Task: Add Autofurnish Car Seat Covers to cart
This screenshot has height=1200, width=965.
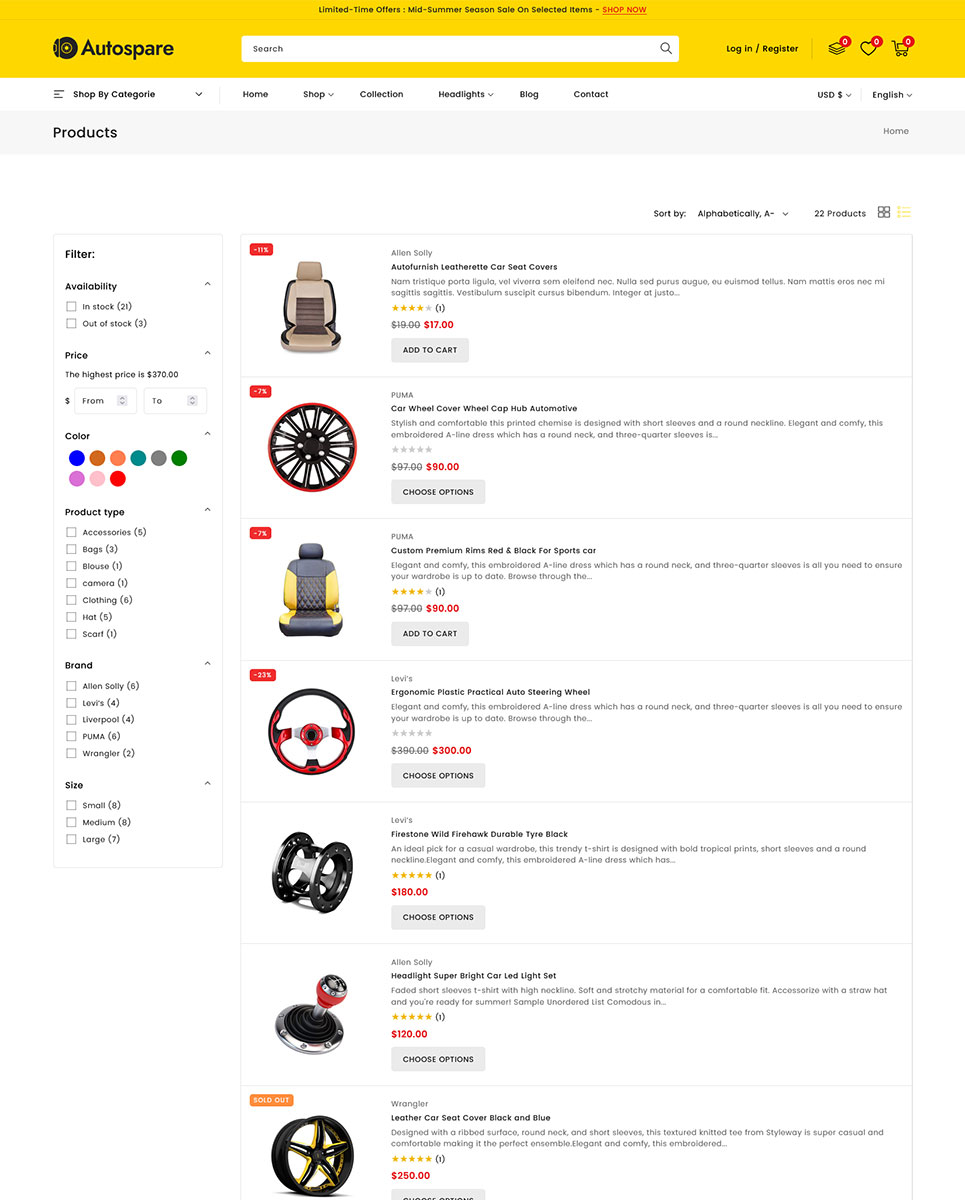Action: [430, 350]
